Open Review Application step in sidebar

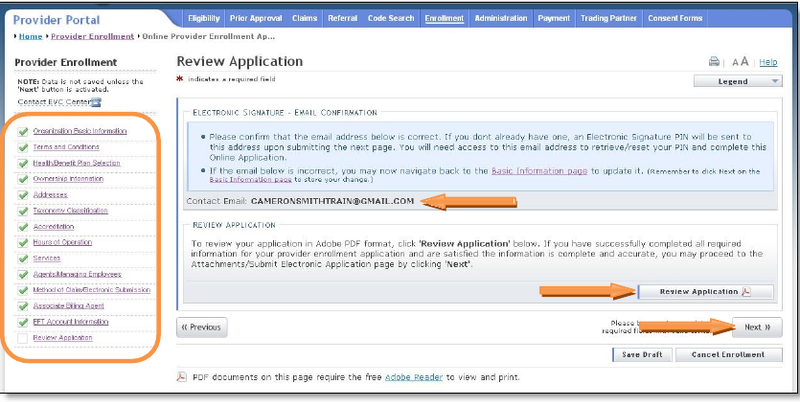click(63, 338)
